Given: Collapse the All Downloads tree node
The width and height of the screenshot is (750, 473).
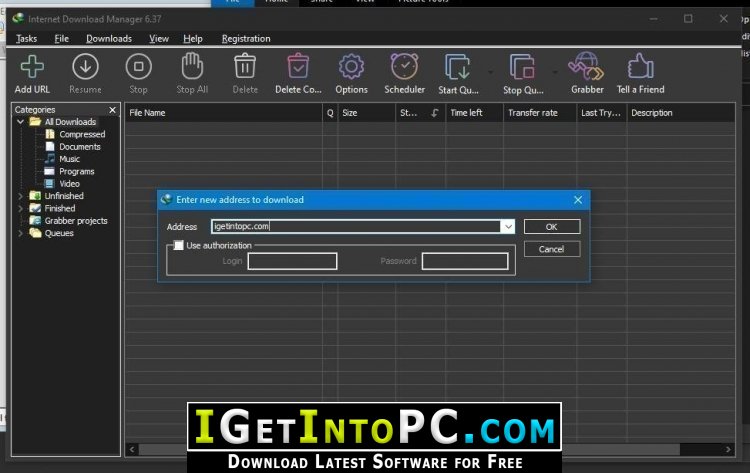Looking at the screenshot, I should click(x=21, y=122).
